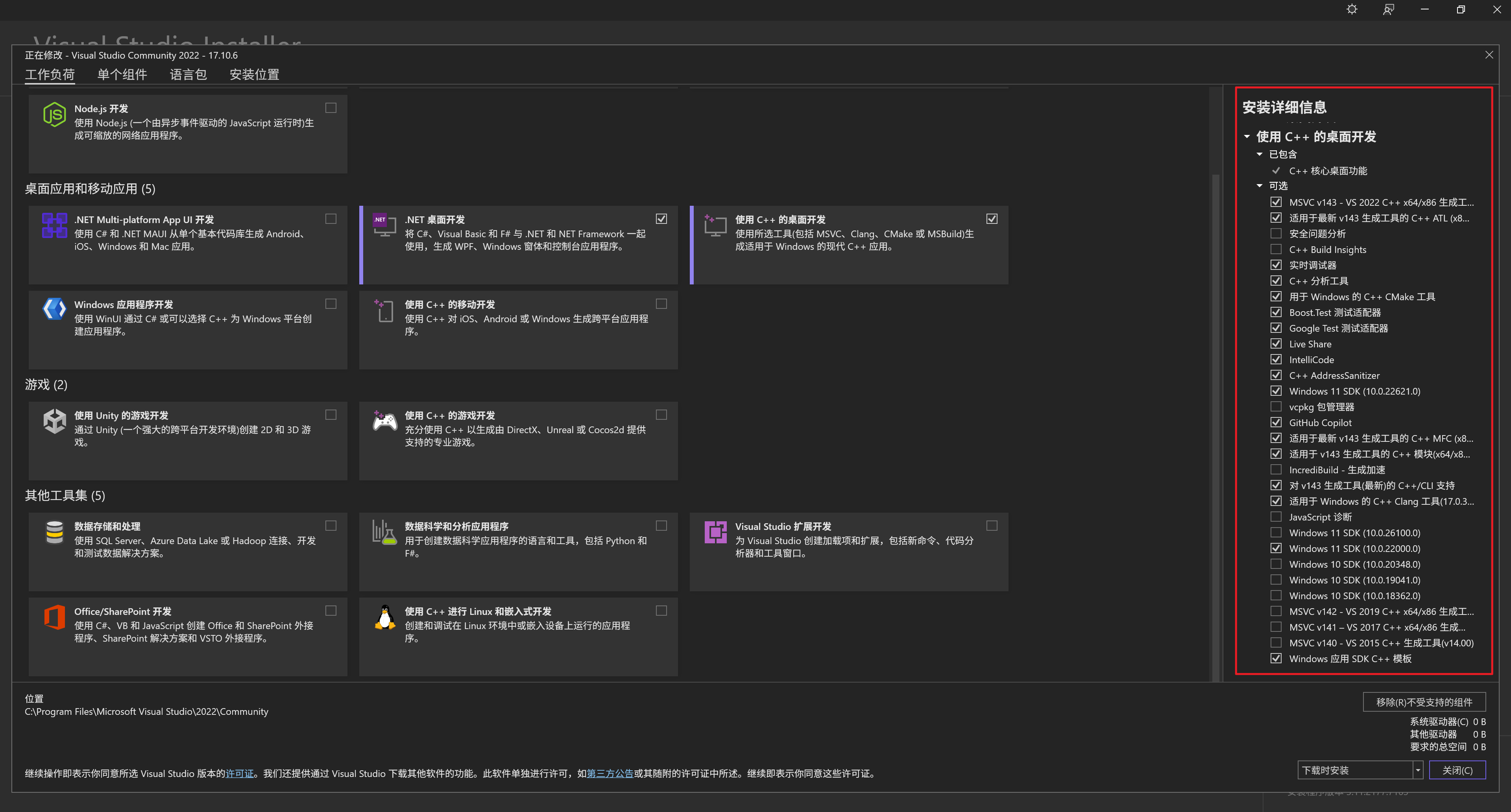Toggle the Node.js 开发 workload checkbox

(331, 108)
